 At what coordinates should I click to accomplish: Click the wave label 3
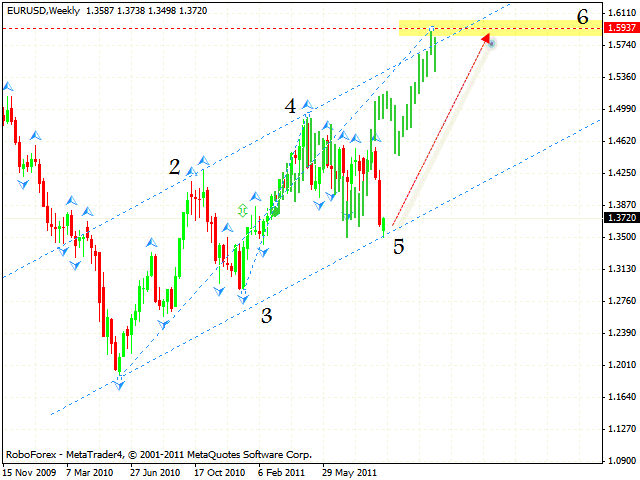(x=266, y=316)
